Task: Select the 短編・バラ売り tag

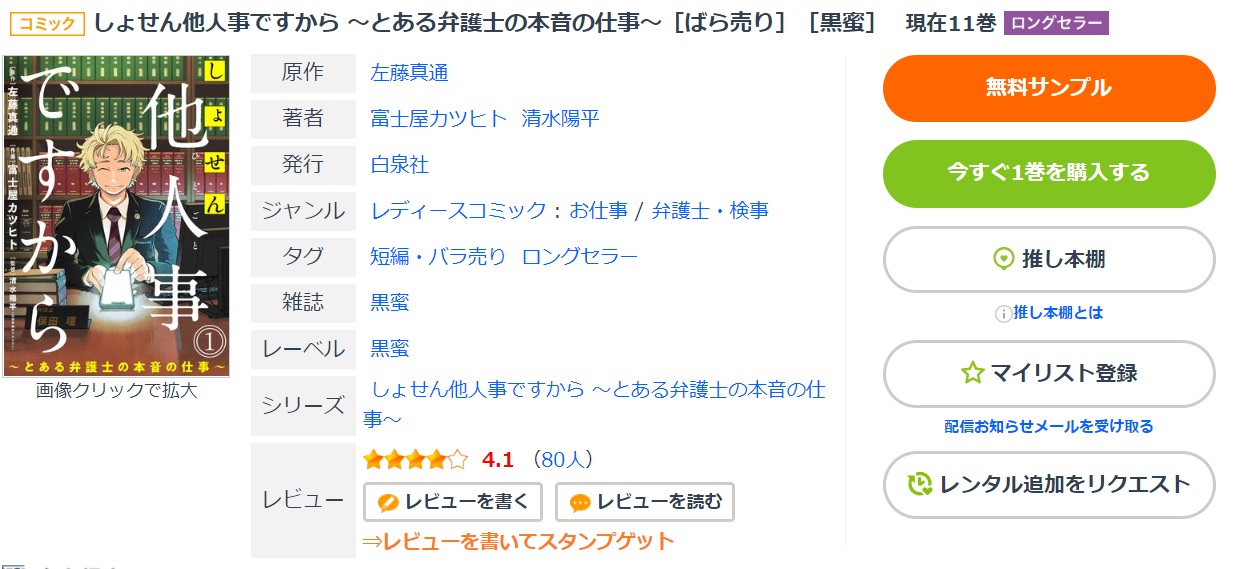Action: click(438, 257)
